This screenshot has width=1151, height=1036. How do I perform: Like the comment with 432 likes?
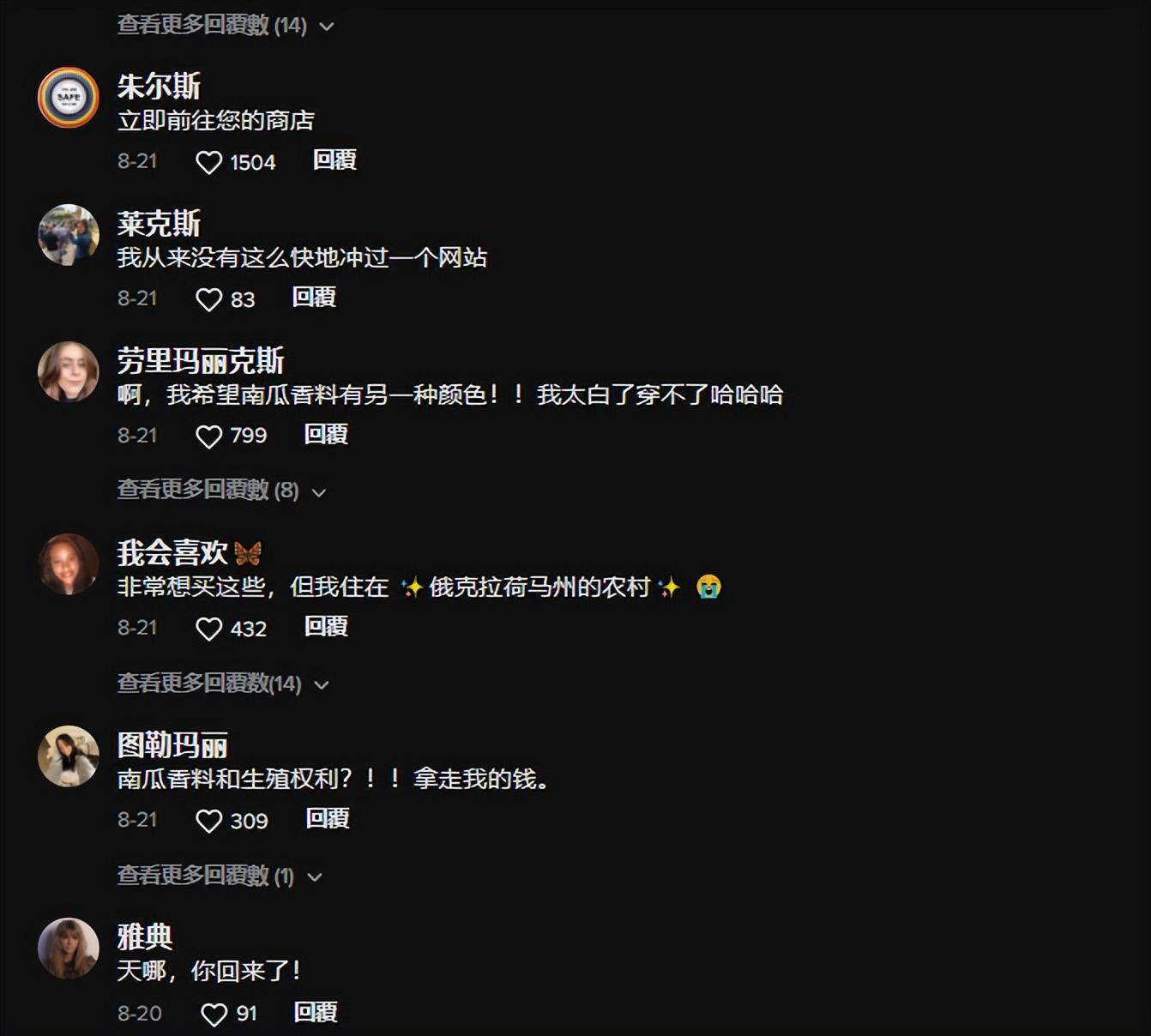[208, 629]
